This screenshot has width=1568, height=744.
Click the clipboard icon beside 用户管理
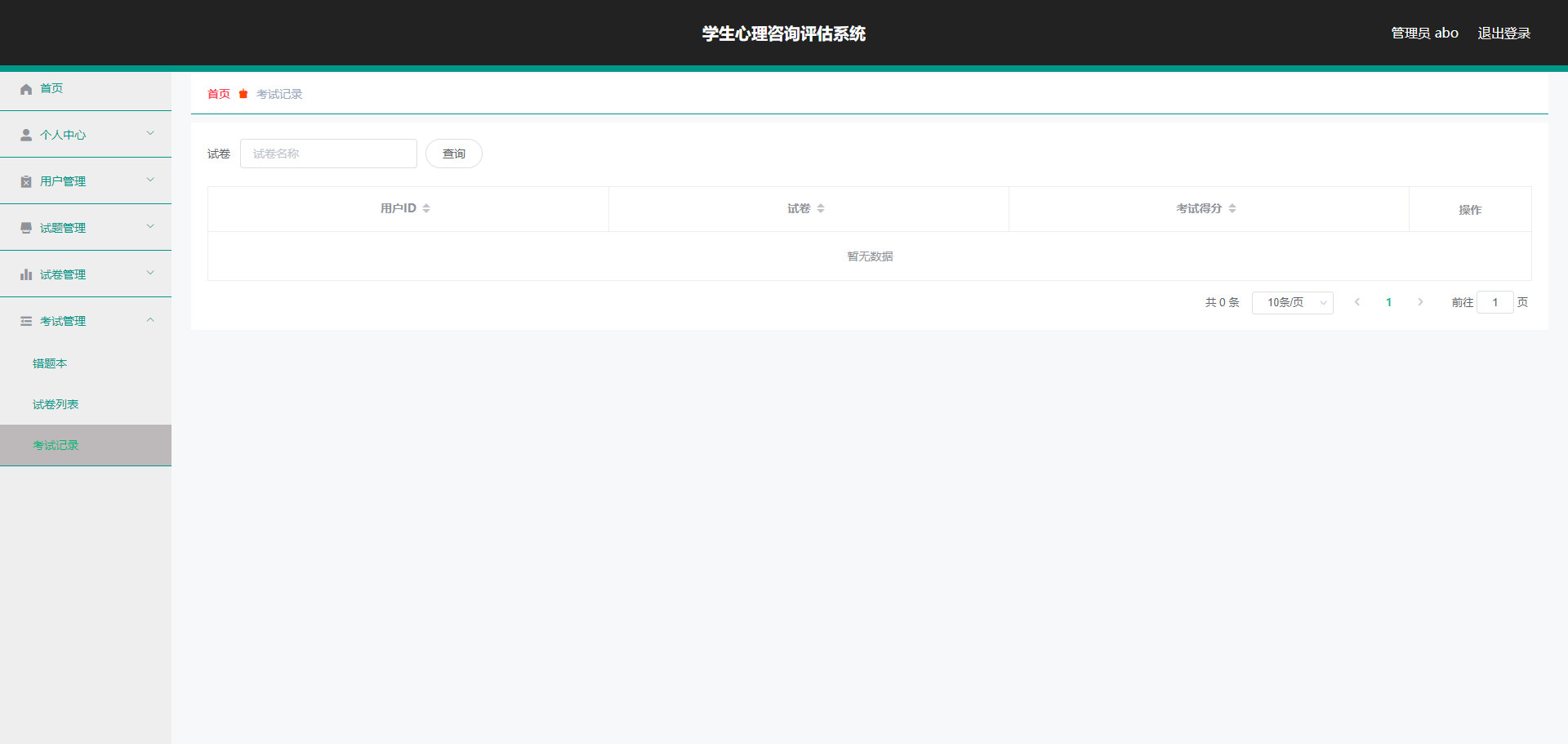[x=26, y=182]
